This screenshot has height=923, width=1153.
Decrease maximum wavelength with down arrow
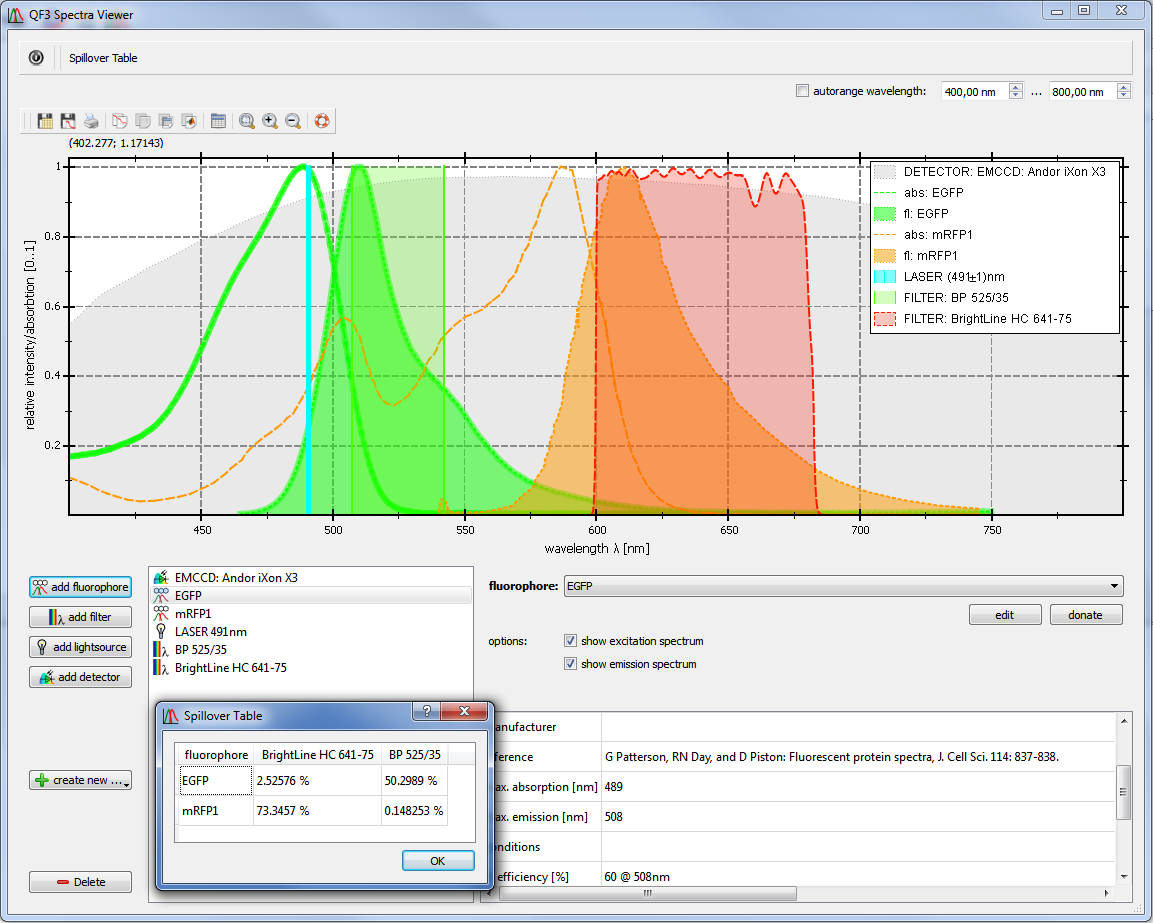click(x=1124, y=96)
